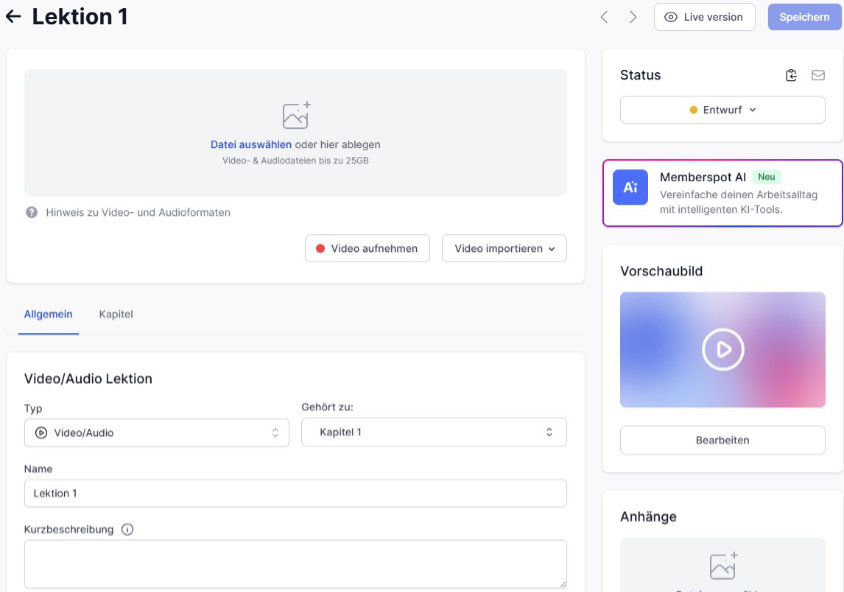
Task: Go to previous lesson chevron
Action: 604,17
